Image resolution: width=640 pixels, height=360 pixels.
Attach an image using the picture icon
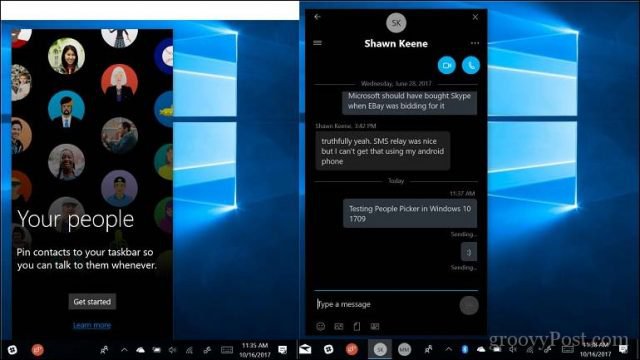pyautogui.click(x=339, y=326)
